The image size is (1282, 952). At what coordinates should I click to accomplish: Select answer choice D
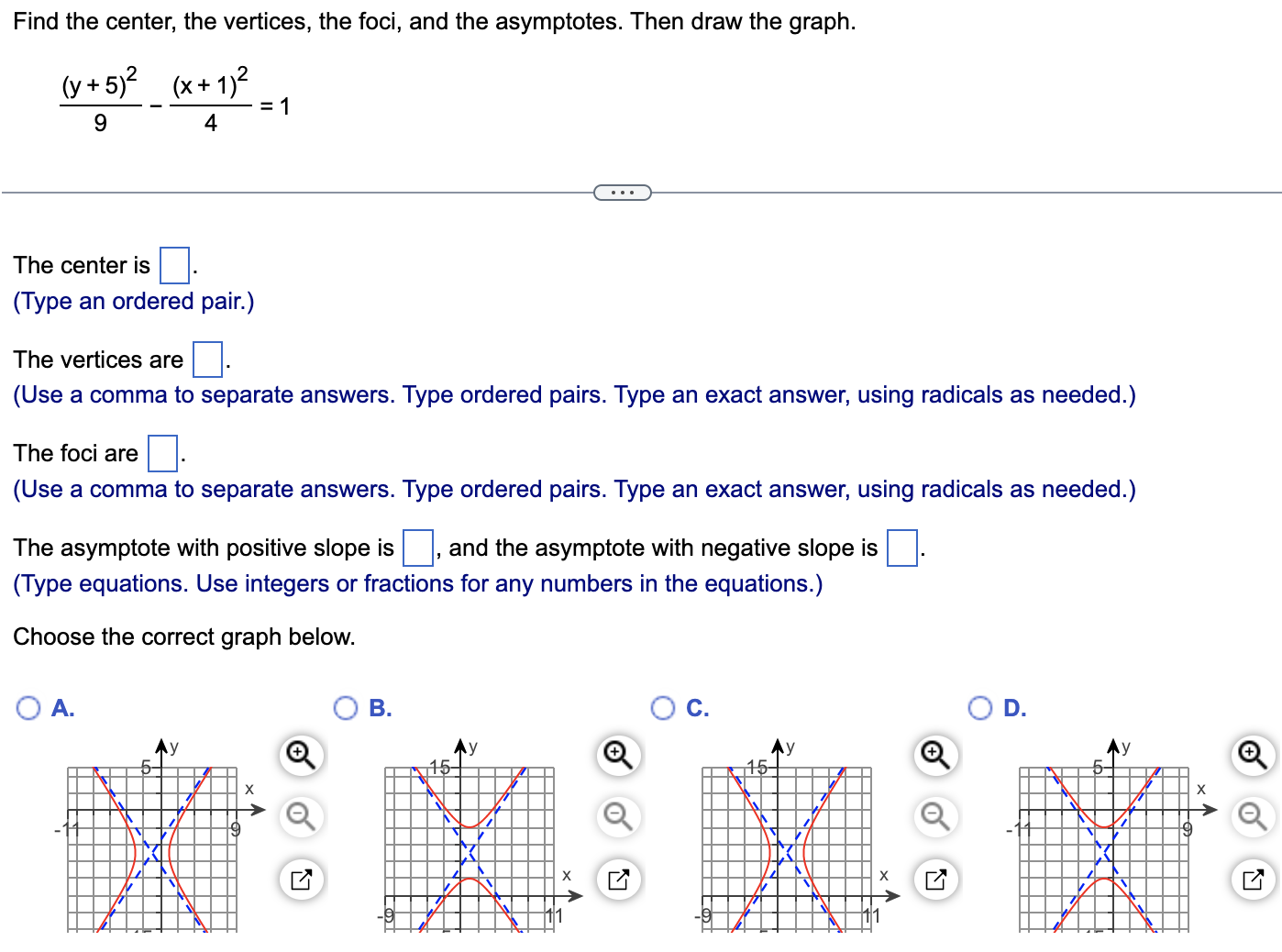980,707
